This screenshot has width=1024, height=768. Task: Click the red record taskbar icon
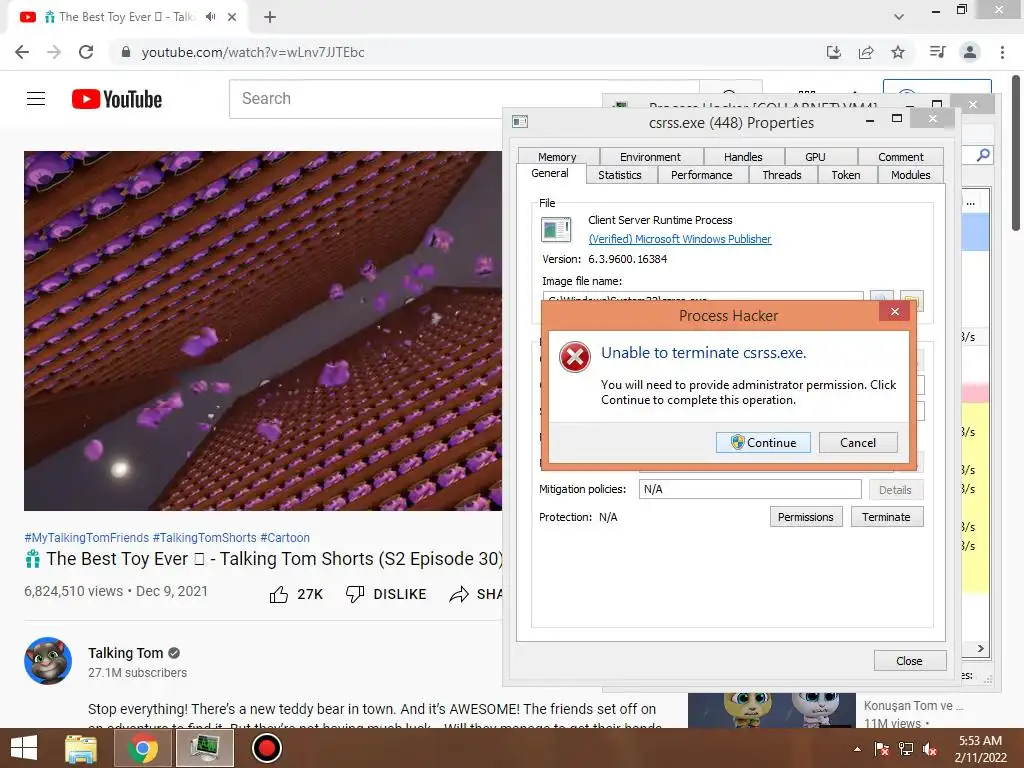coord(266,748)
